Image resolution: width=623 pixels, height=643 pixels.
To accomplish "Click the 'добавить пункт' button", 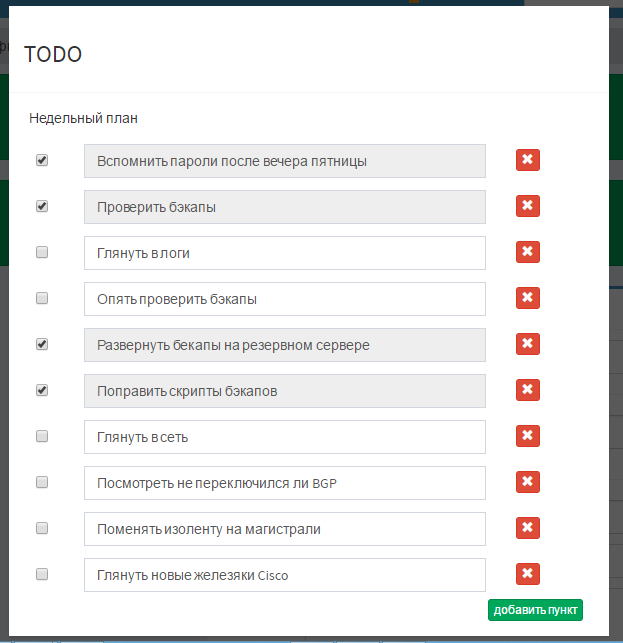I will [535, 610].
